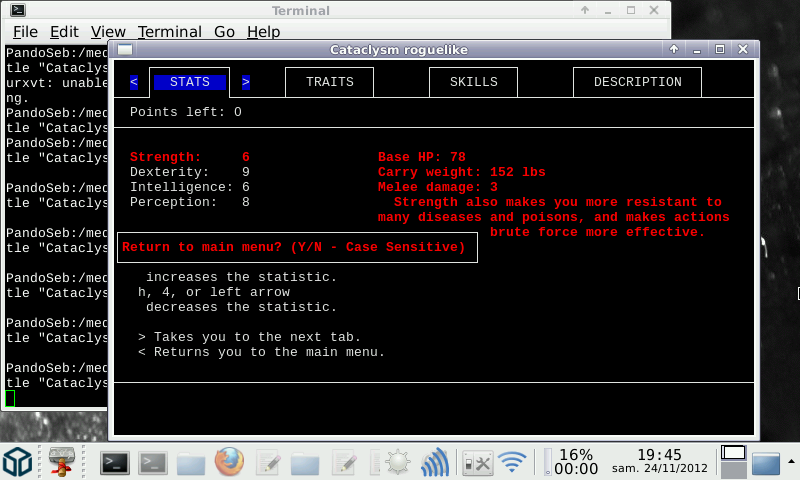Open the cube-shaped main menu launcher
The image size is (800, 480).
tap(18, 462)
